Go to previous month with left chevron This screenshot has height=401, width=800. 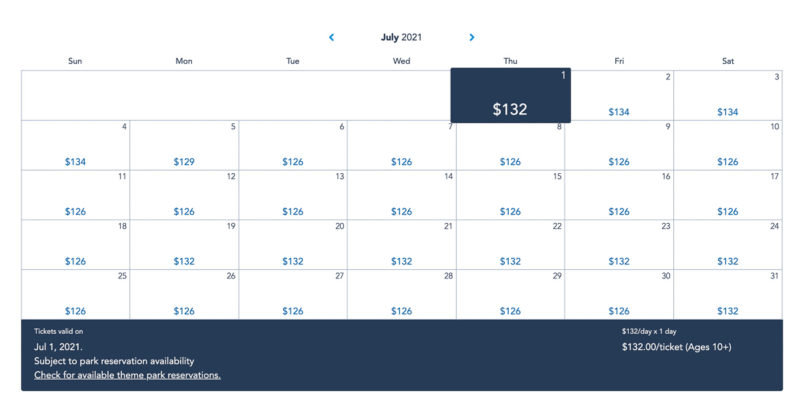332,37
